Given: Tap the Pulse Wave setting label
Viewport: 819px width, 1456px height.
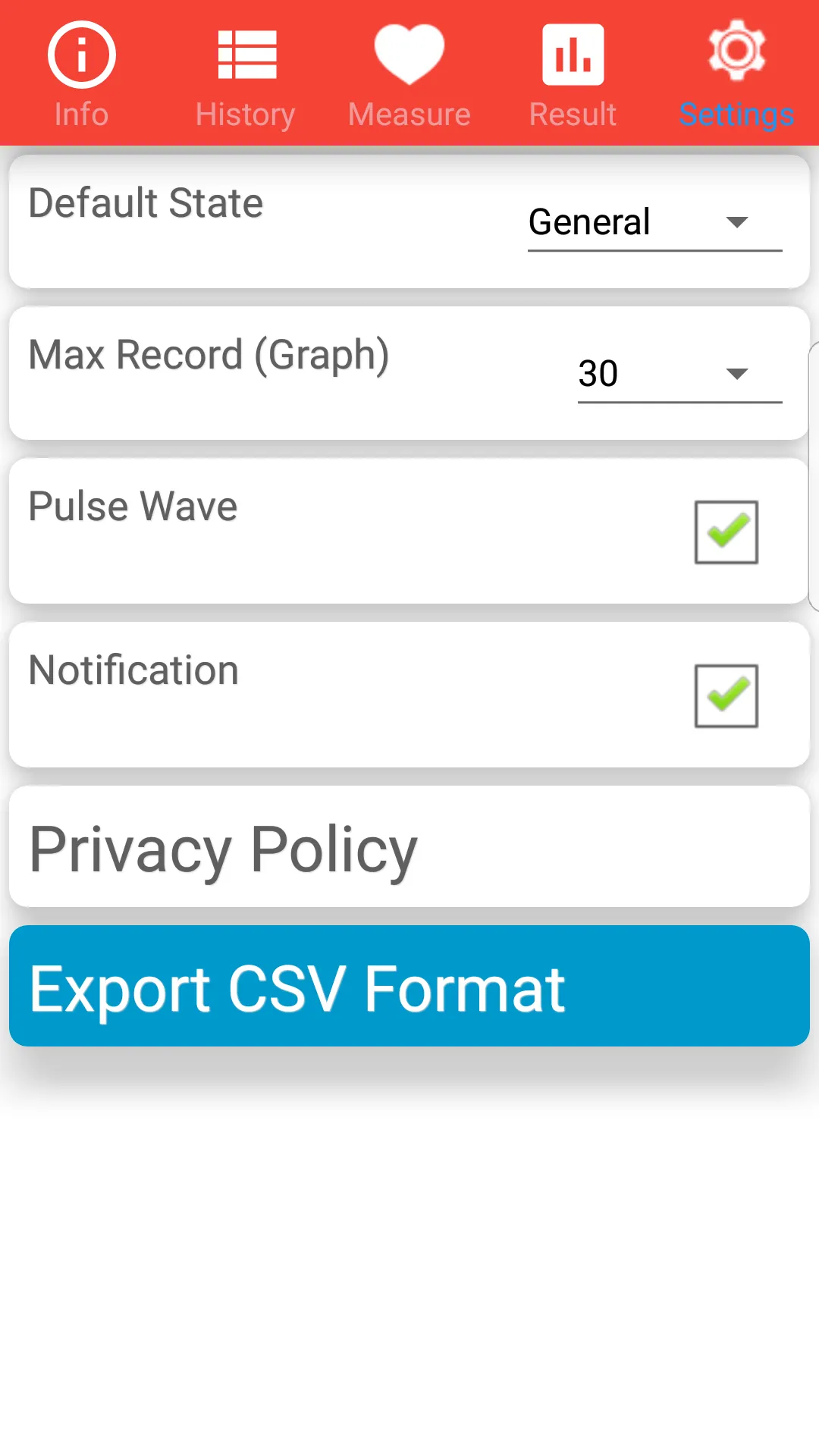Looking at the screenshot, I should 133,507.
